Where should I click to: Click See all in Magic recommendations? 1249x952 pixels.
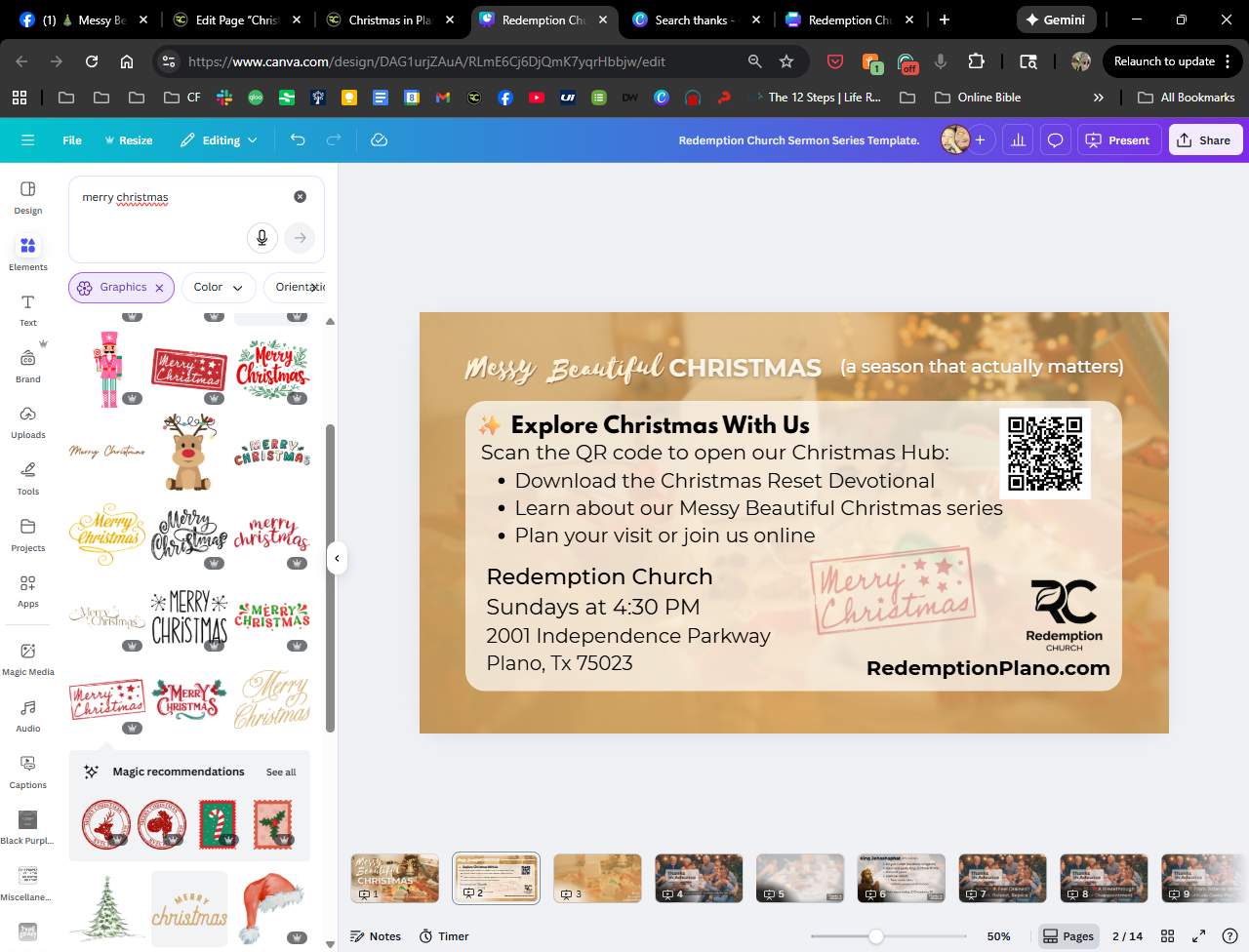coord(281,773)
